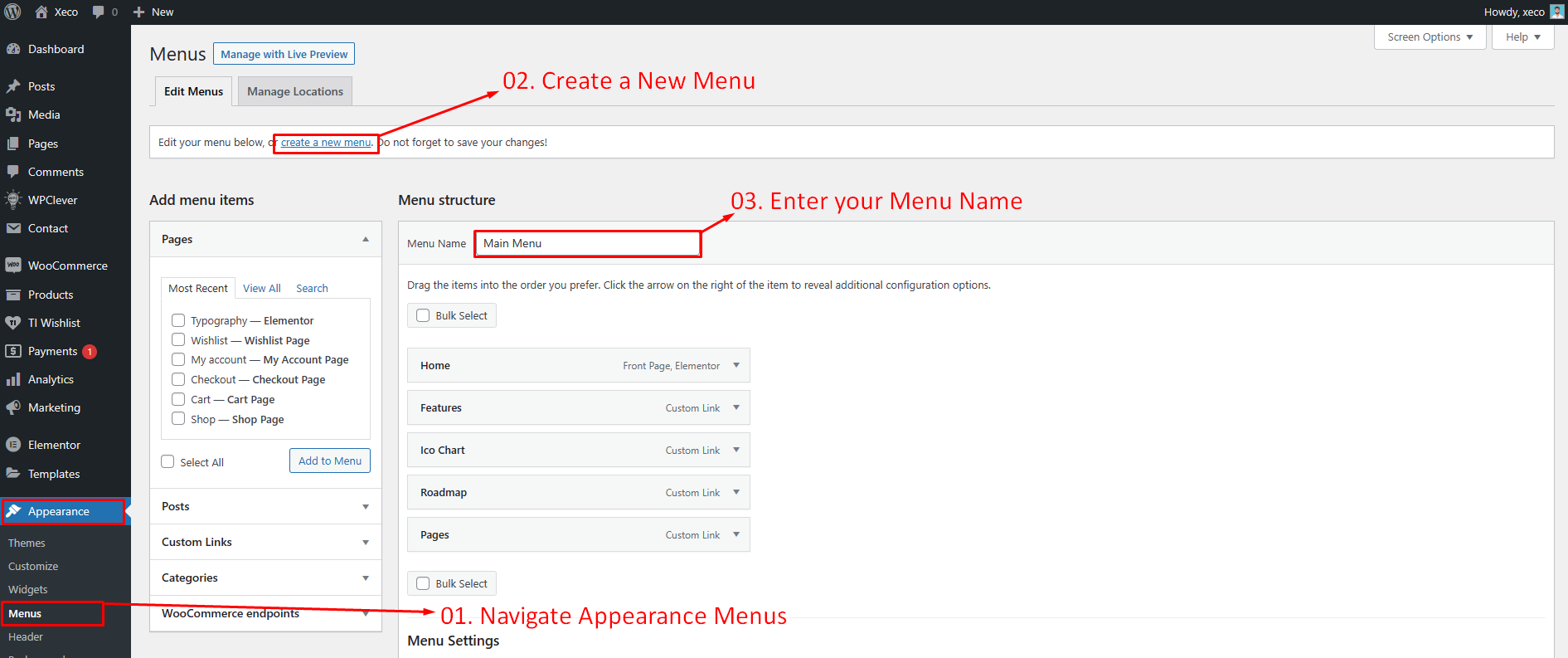The width and height of the screenshot is (1568, 658).
Task: Open the Screen Options dropdown
Action: pos(1430,37)
